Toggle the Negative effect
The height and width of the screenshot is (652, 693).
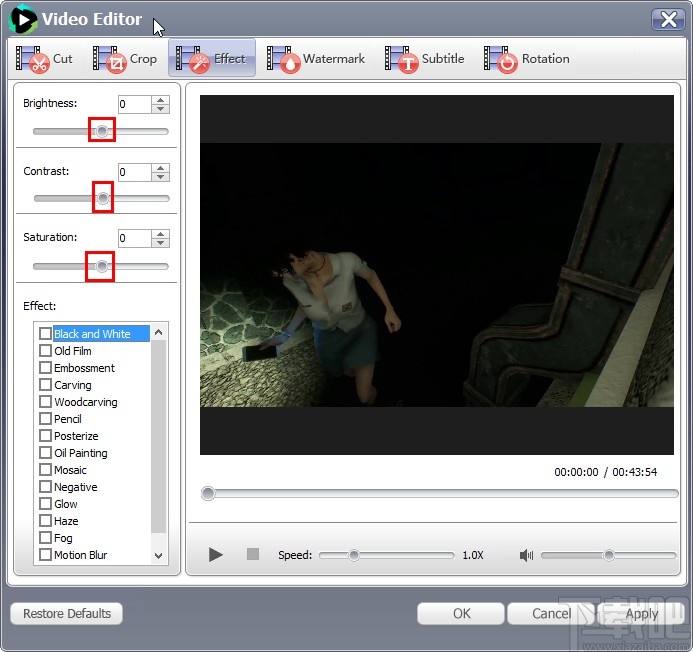[x=45, y=487]
